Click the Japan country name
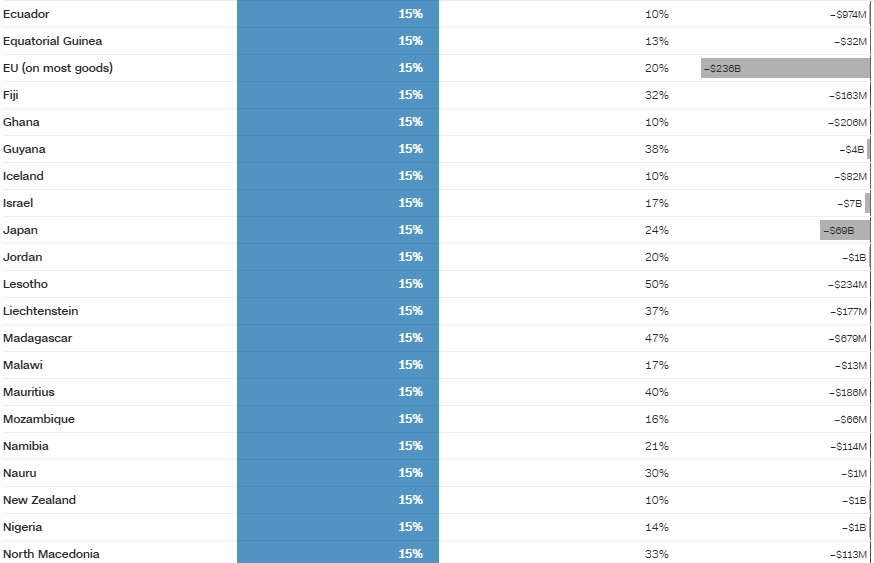 click(20, 230)
